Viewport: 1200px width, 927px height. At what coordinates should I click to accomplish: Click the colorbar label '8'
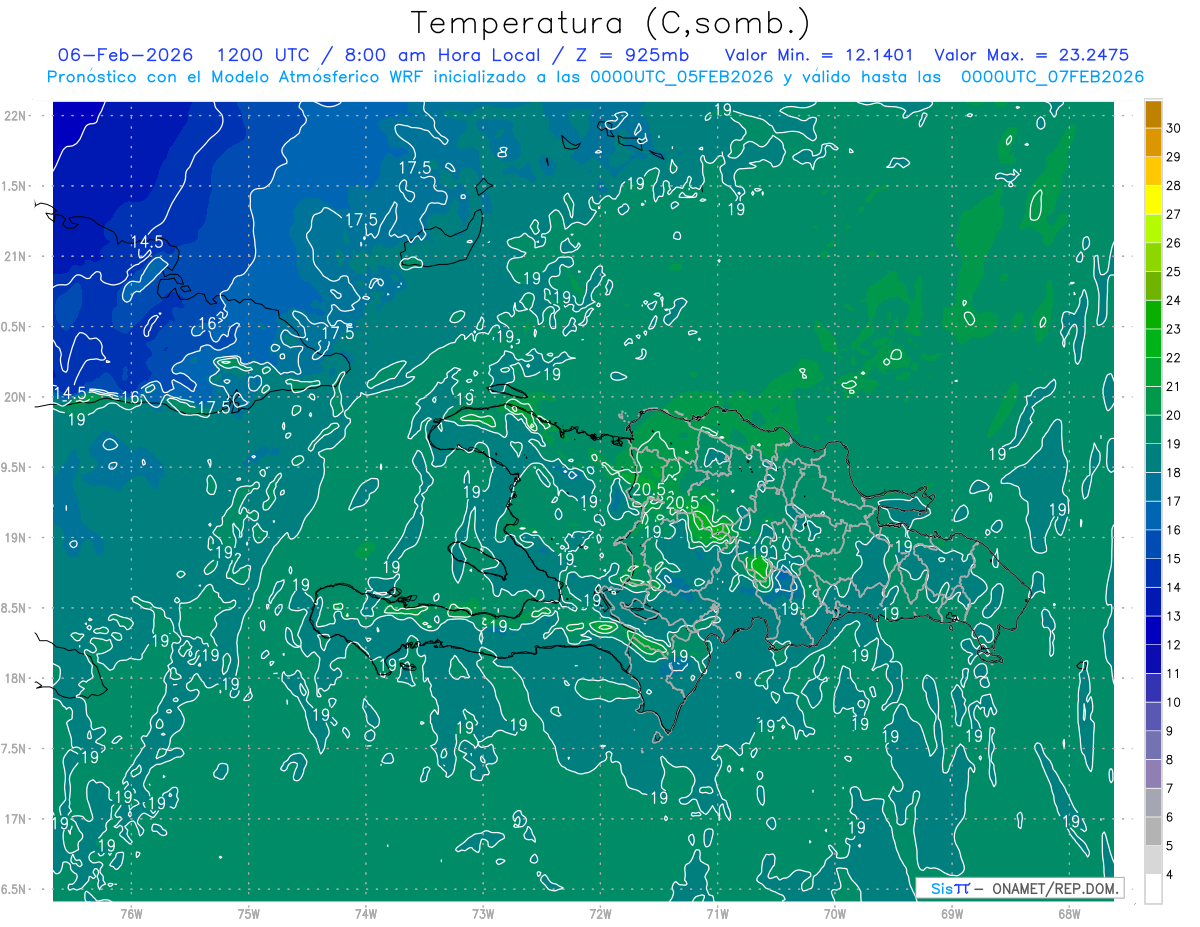coord(1171,760)
